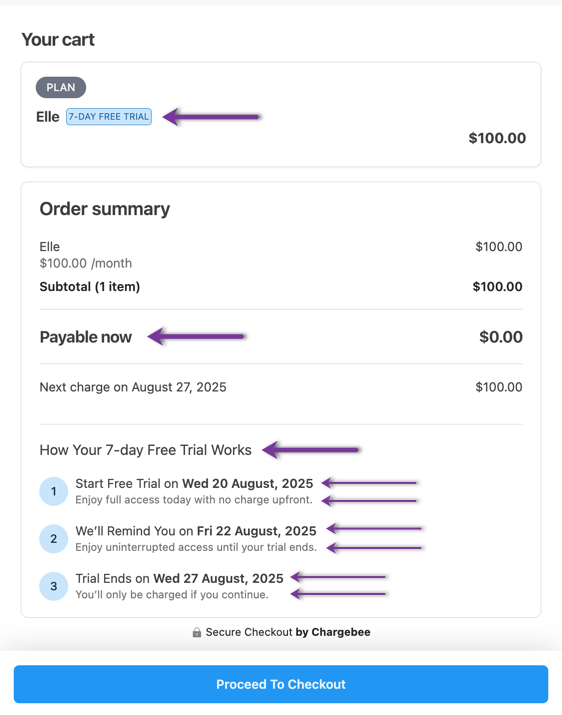Image resolution: width=562 pixels, height=715 pixels.
Task: Click the $100.00 price in the cart card
Action: coord(497,138)
